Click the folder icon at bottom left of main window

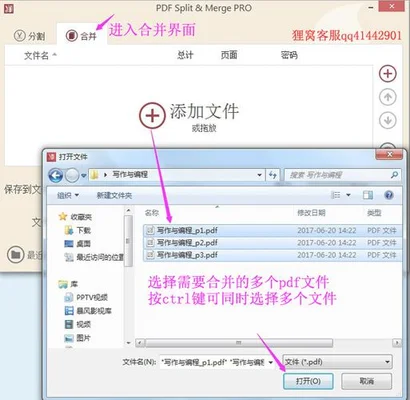tap(15, 255)
